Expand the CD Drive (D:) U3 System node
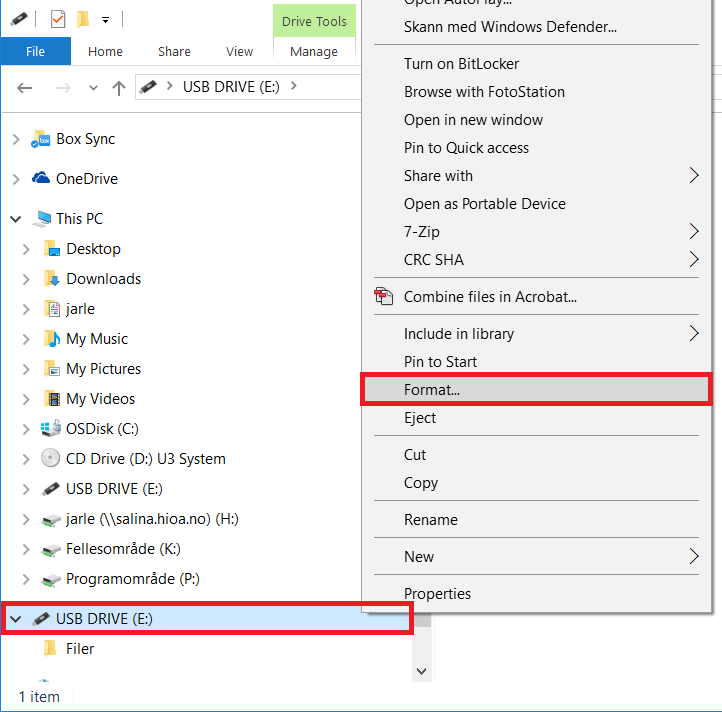The height and width of the screenshot is (712, 722). 26,459
